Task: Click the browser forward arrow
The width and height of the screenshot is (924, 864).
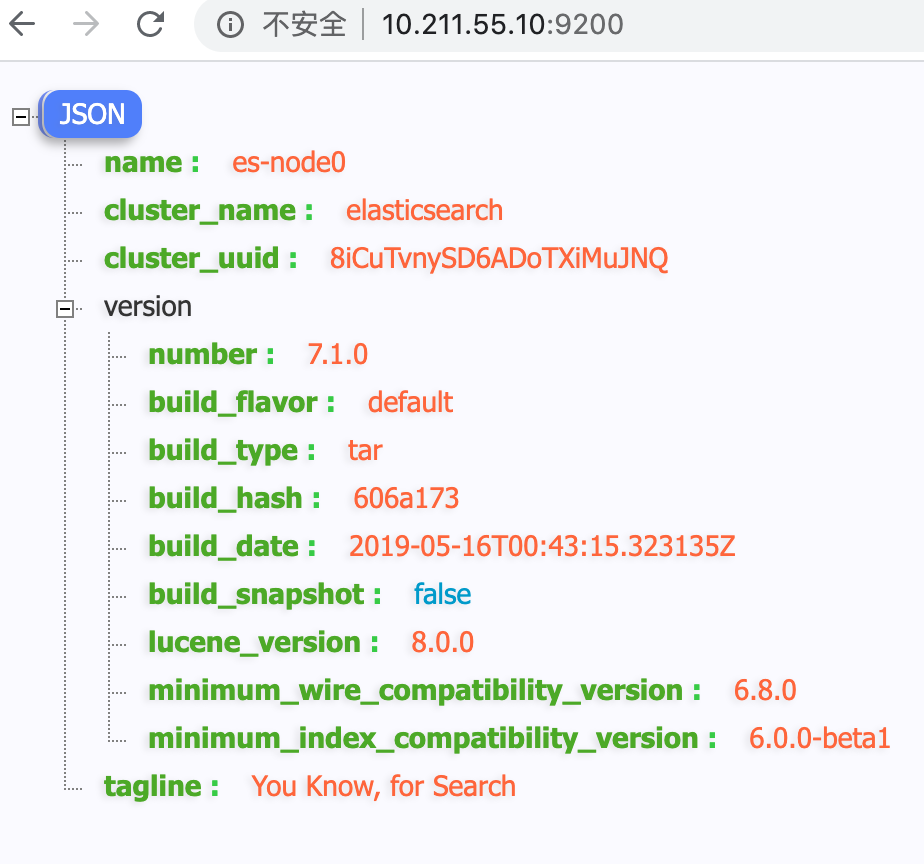Action: coord(86,25)
